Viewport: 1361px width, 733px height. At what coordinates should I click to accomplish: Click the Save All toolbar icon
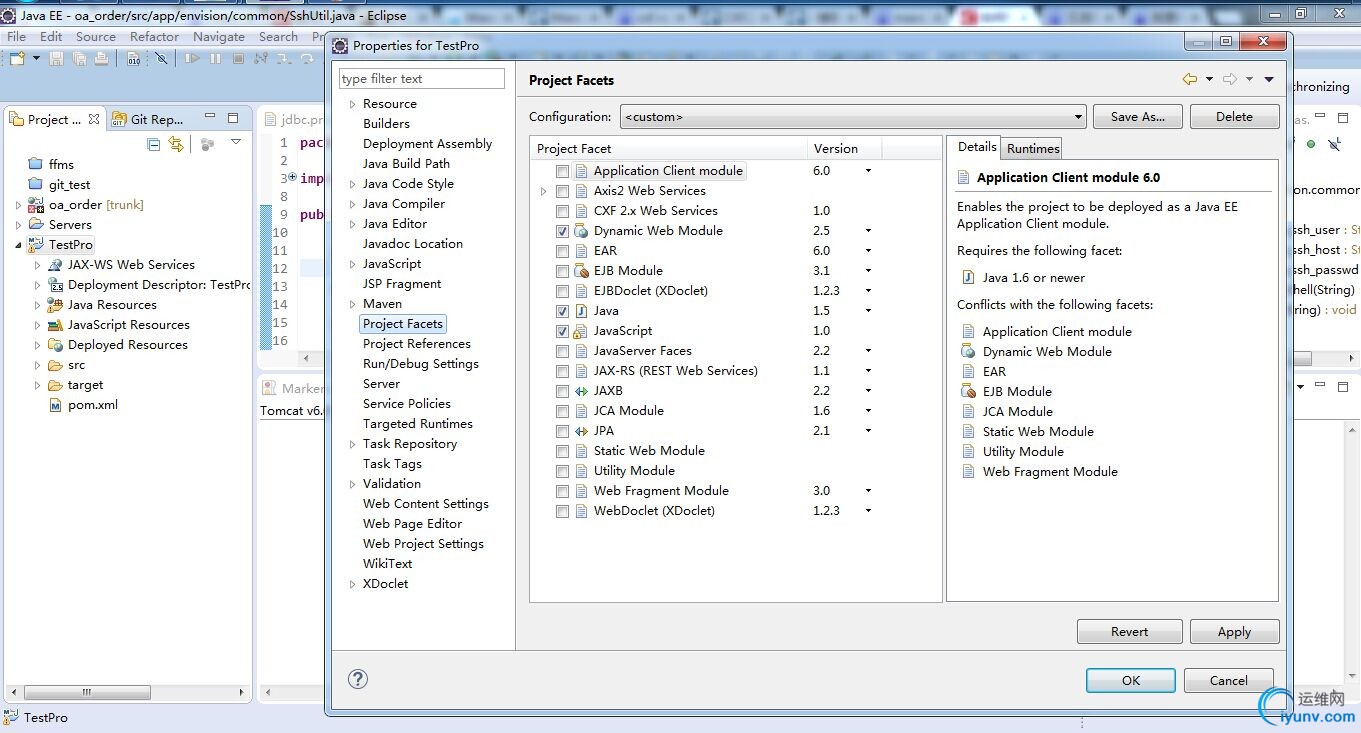pos(79,59)
